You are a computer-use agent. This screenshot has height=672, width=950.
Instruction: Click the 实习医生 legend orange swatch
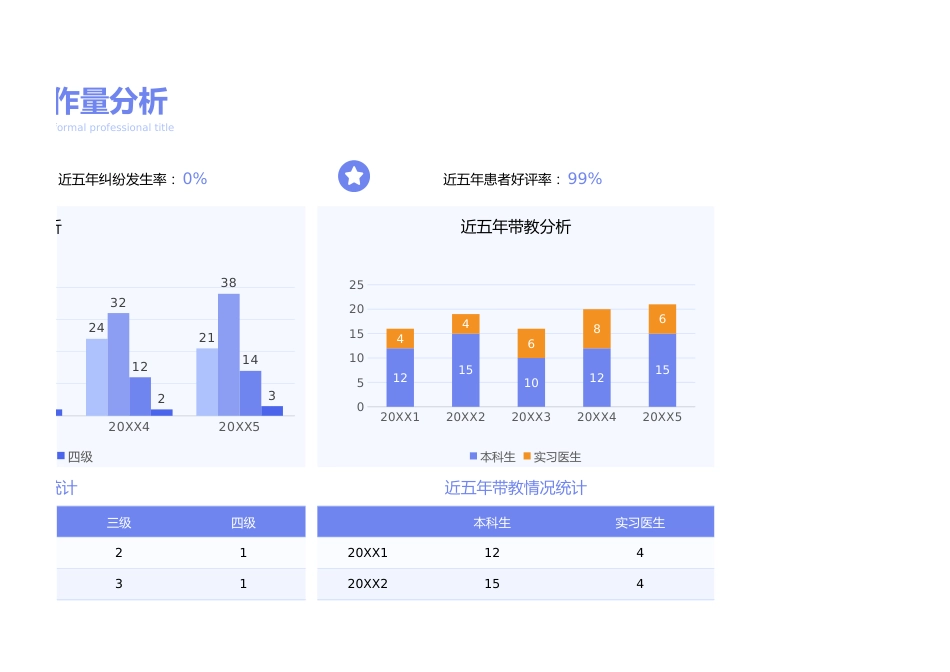click(x=527, y=456)
